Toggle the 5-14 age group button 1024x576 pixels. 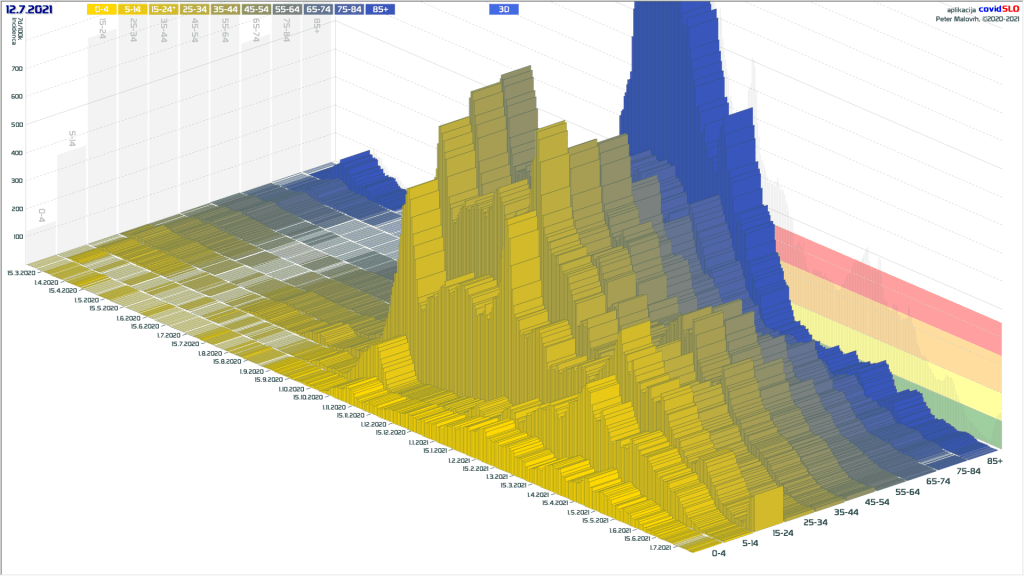click(x=133, y=9)
